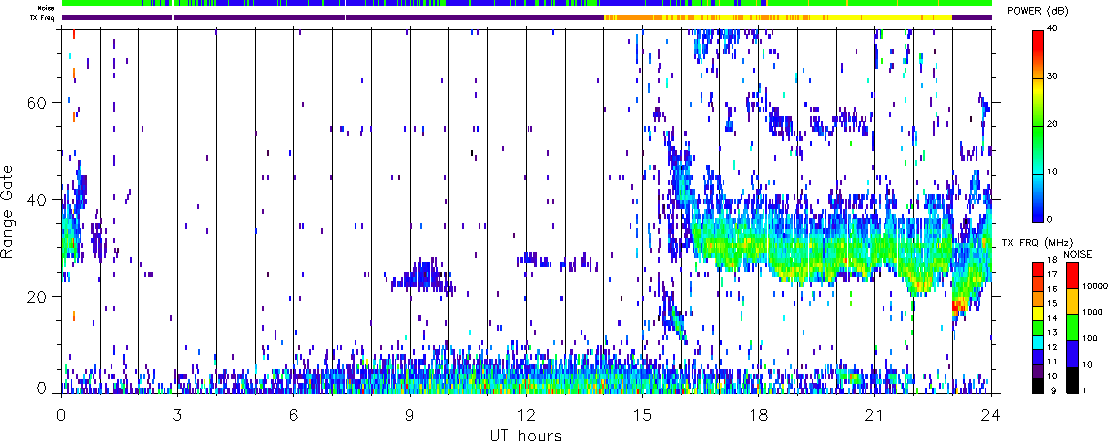
Task: Click the "3" tick label on UT axis
Action: coord(177,414)
